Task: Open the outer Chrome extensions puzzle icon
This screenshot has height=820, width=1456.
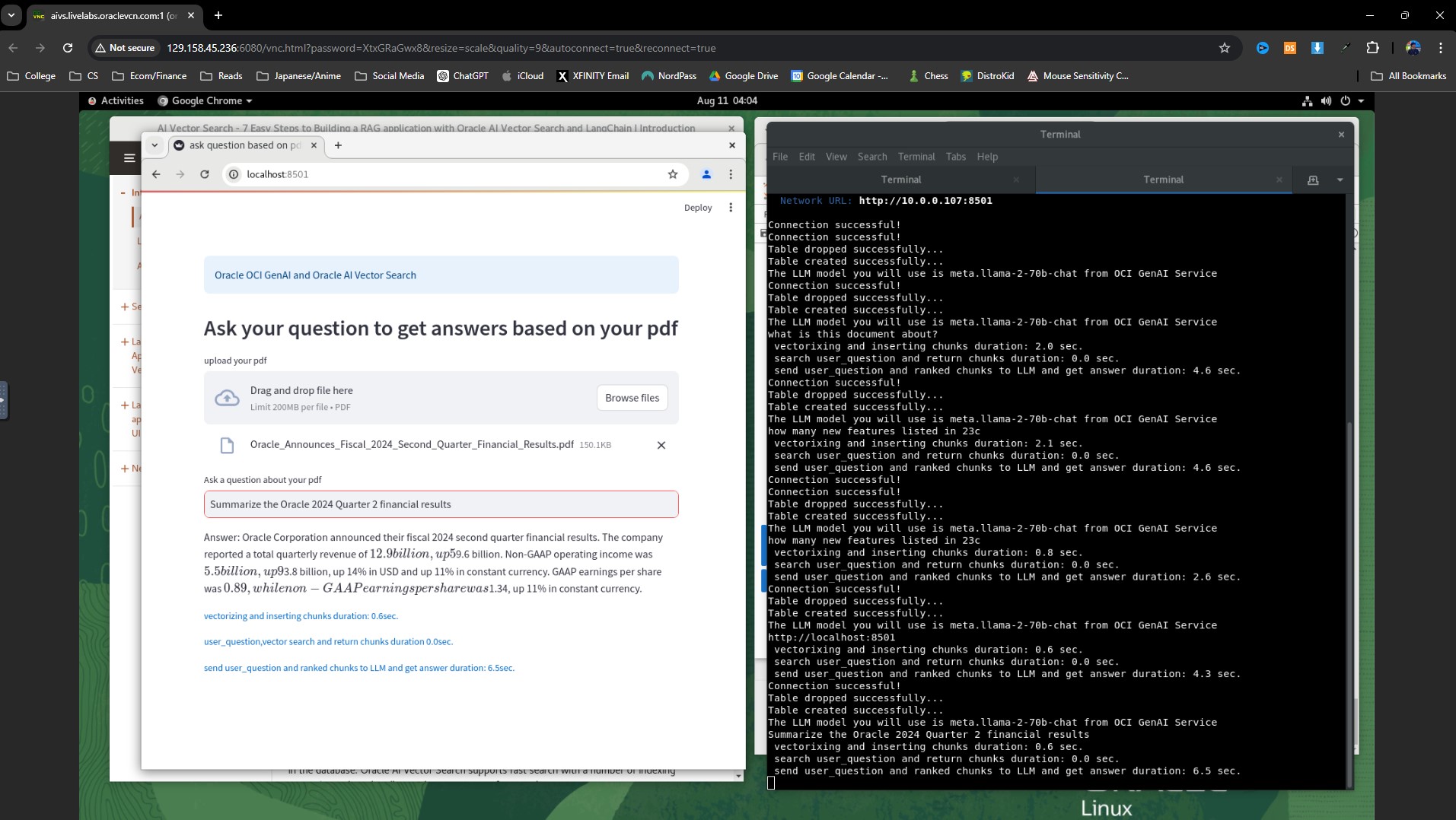Action: [x=1372, y=48]
